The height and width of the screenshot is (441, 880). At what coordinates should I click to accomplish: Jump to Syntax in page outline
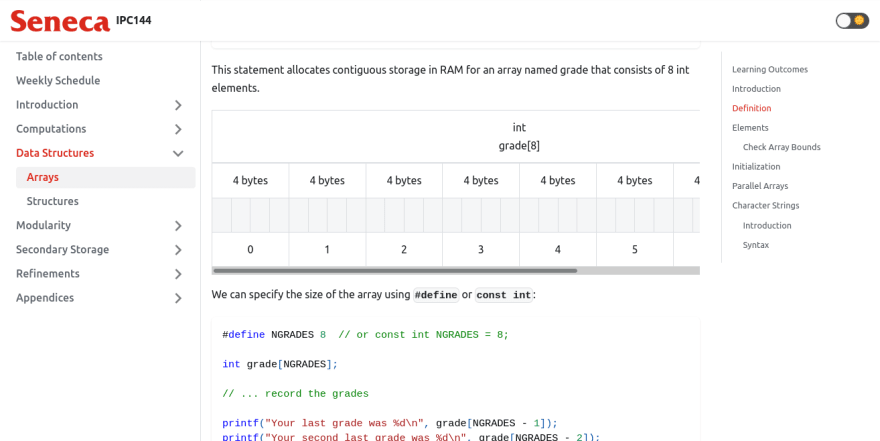click(x=756, y=245)
